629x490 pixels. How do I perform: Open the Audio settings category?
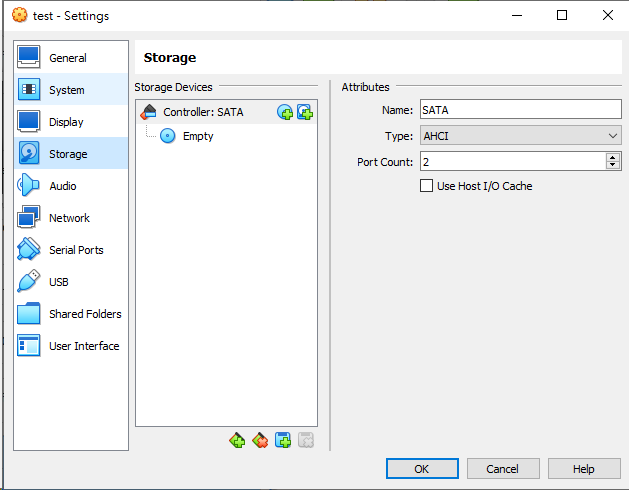[63, 186]
